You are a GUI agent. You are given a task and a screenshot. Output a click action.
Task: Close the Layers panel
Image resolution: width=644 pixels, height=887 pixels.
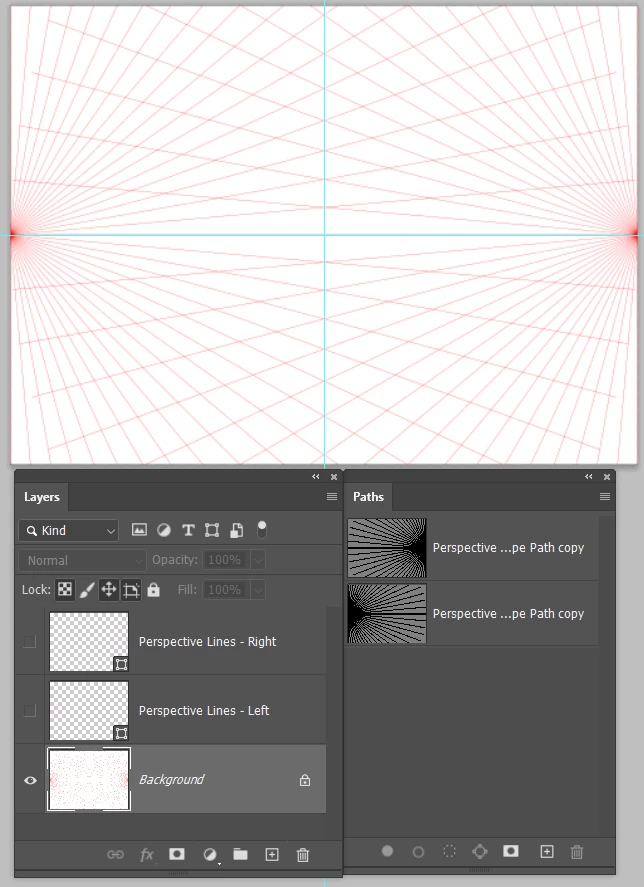point(334,477)
